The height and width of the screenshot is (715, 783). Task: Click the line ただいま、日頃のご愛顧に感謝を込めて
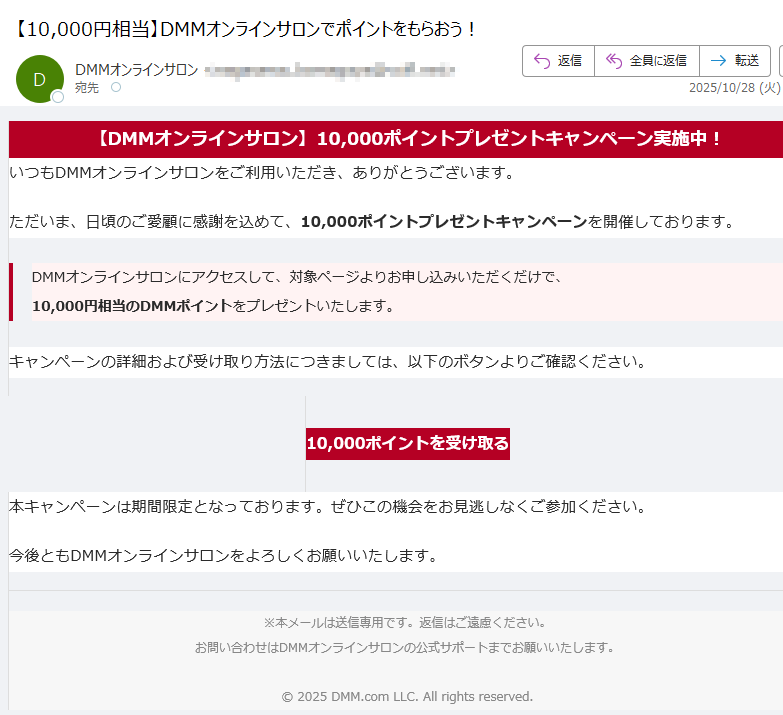tap(372, 221)
